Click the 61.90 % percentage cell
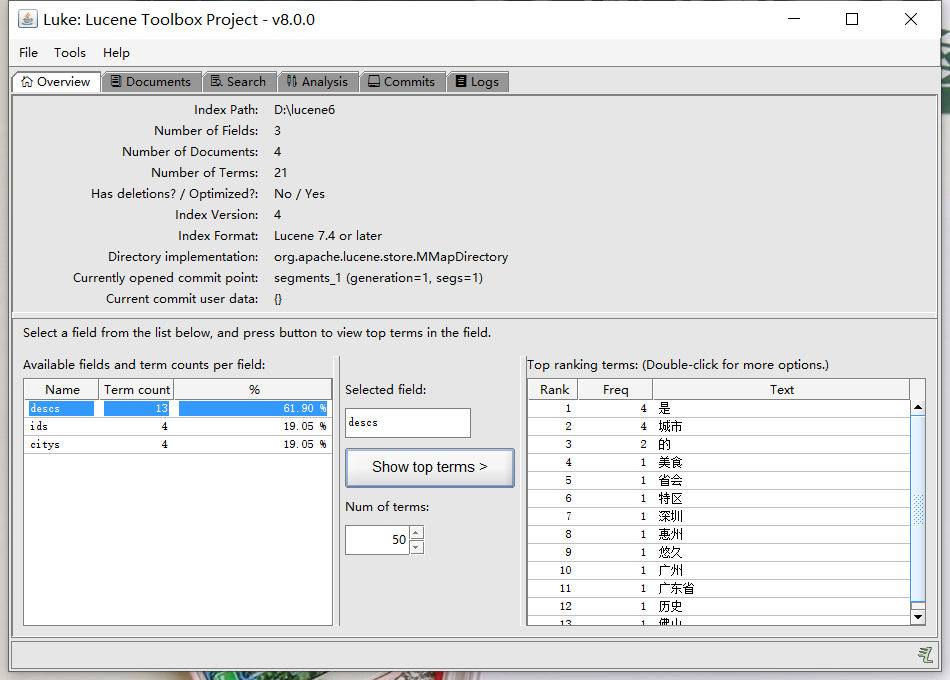The width and height of the screenshot is (950, 680). pyautogui.click(x=253, y=408)
